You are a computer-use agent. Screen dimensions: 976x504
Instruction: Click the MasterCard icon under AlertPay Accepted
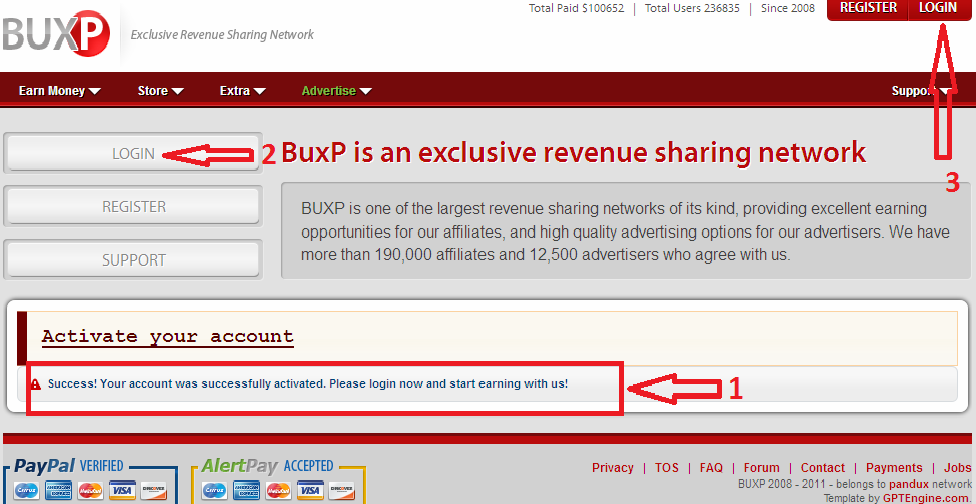pyautogui.click(x=279, y=491)
